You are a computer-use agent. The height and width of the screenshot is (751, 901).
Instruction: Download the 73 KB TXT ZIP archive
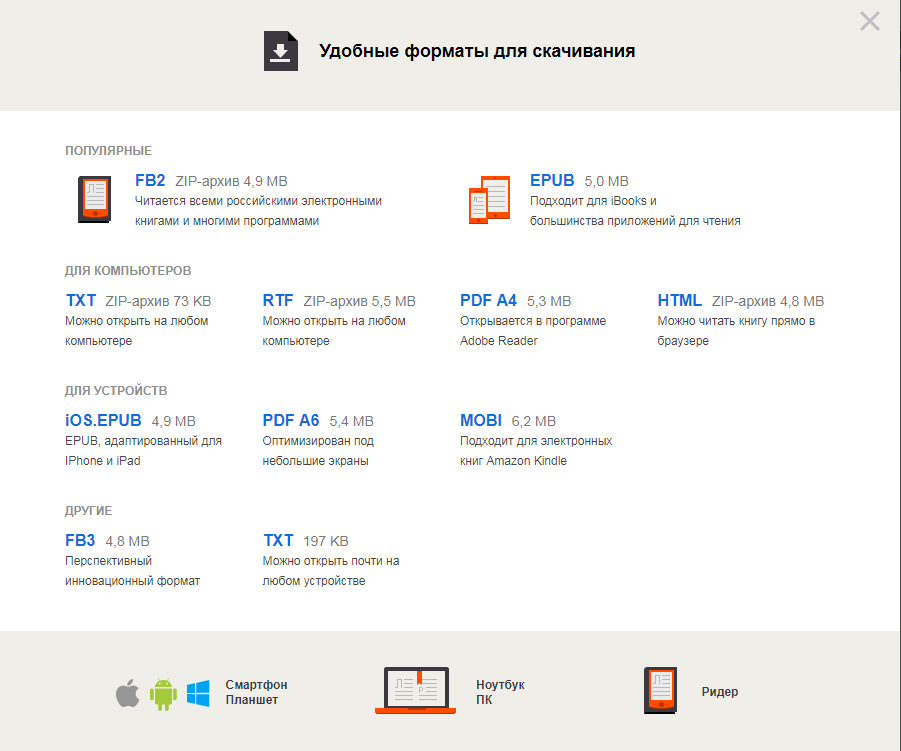coord(80,301)
